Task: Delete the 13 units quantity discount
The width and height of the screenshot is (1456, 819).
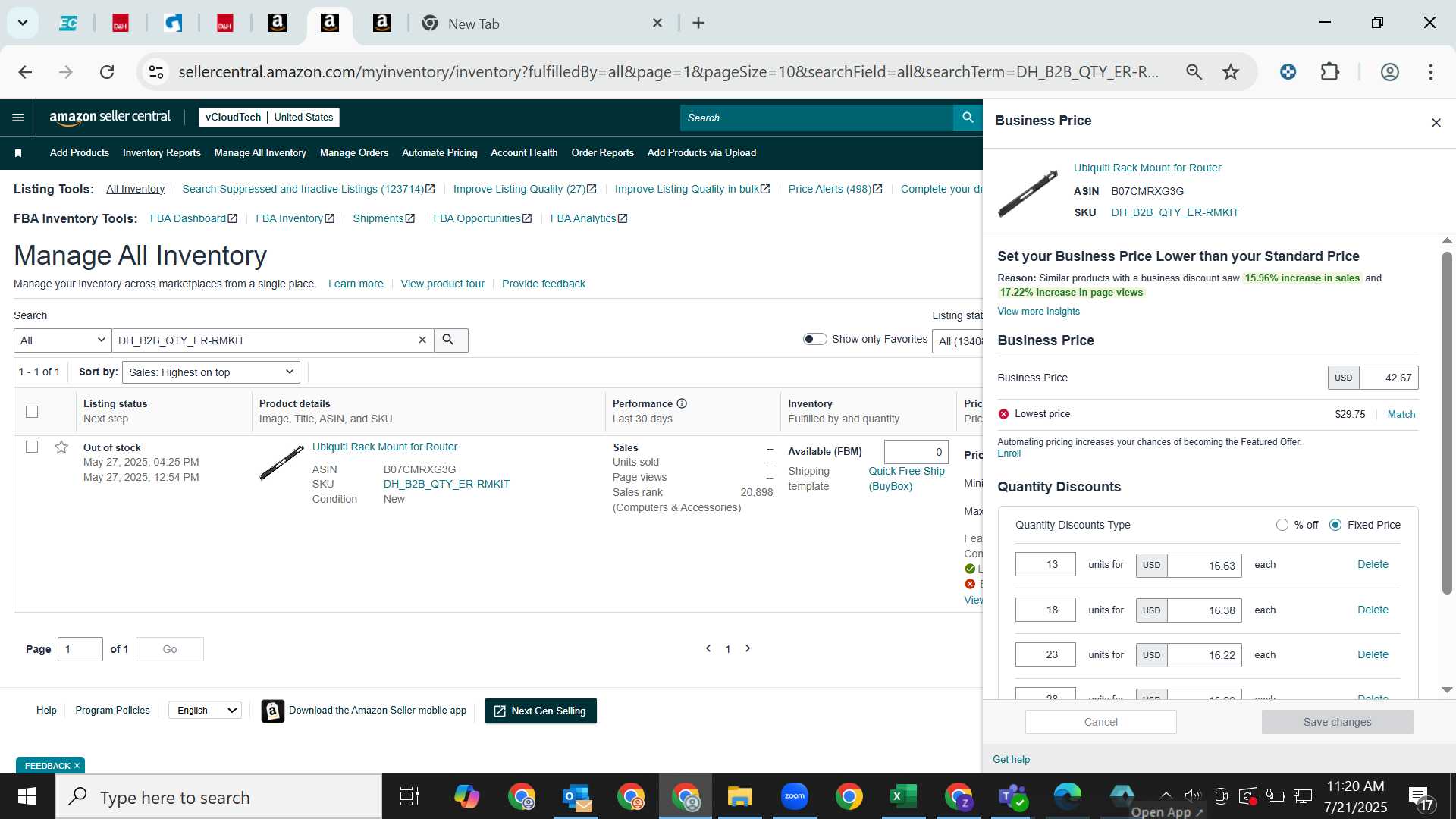Action: [x=1373, y=564]
